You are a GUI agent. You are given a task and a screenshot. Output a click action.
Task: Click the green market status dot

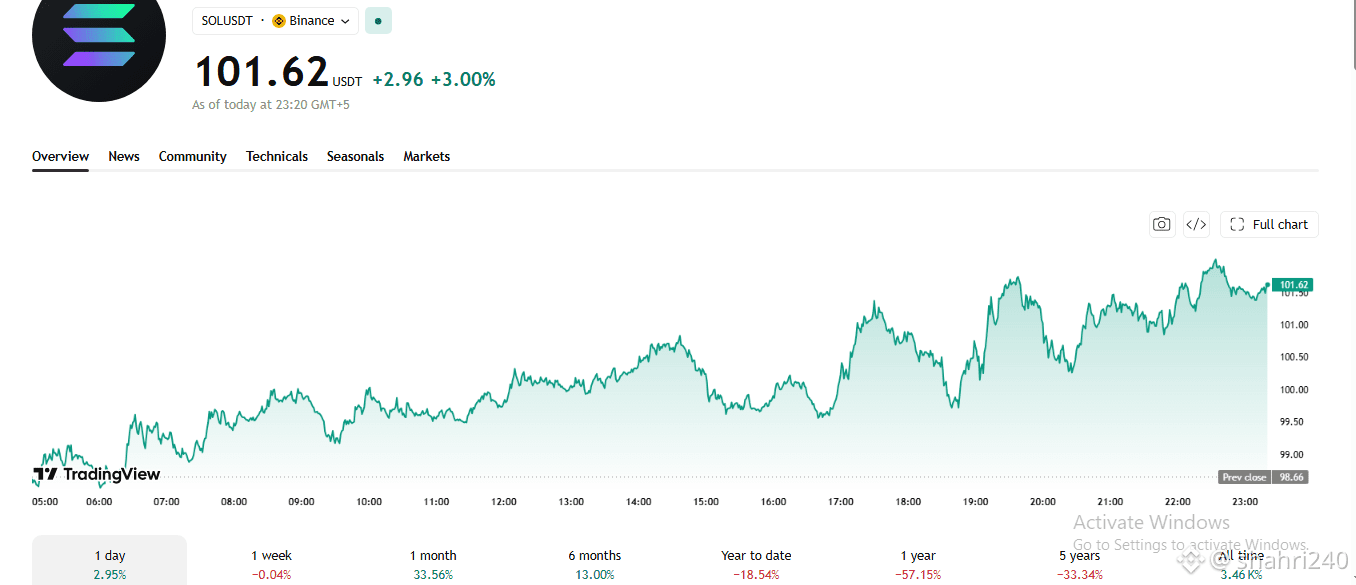coord(378,20)
